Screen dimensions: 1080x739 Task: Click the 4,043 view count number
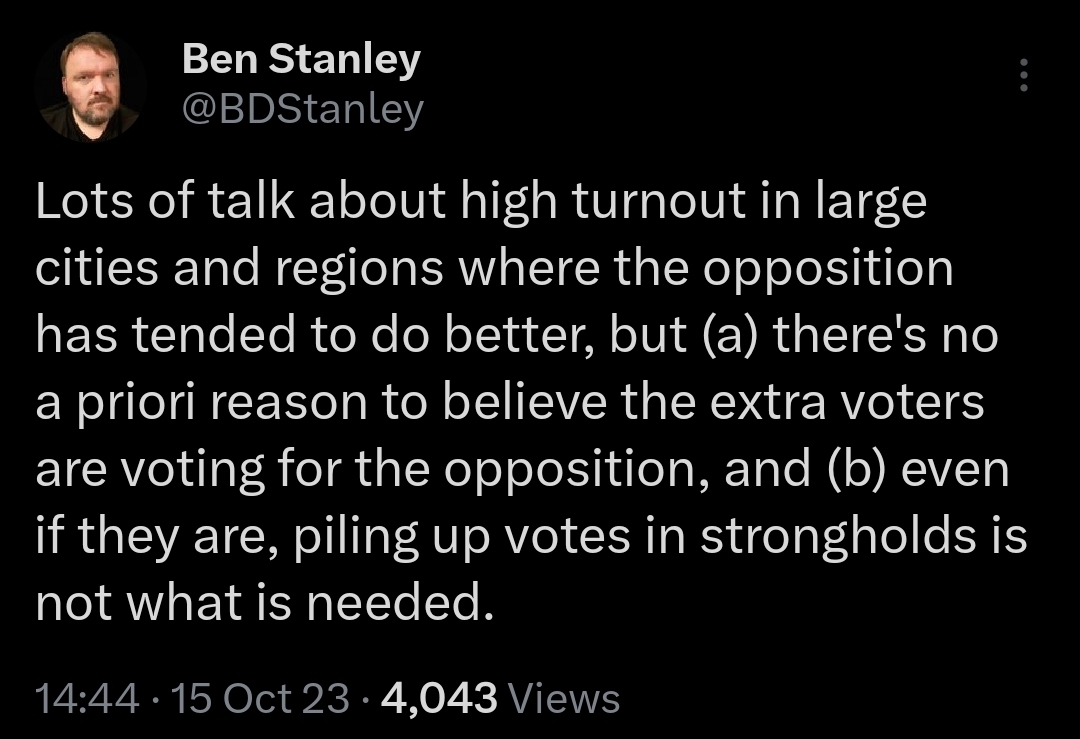(439, 698)
